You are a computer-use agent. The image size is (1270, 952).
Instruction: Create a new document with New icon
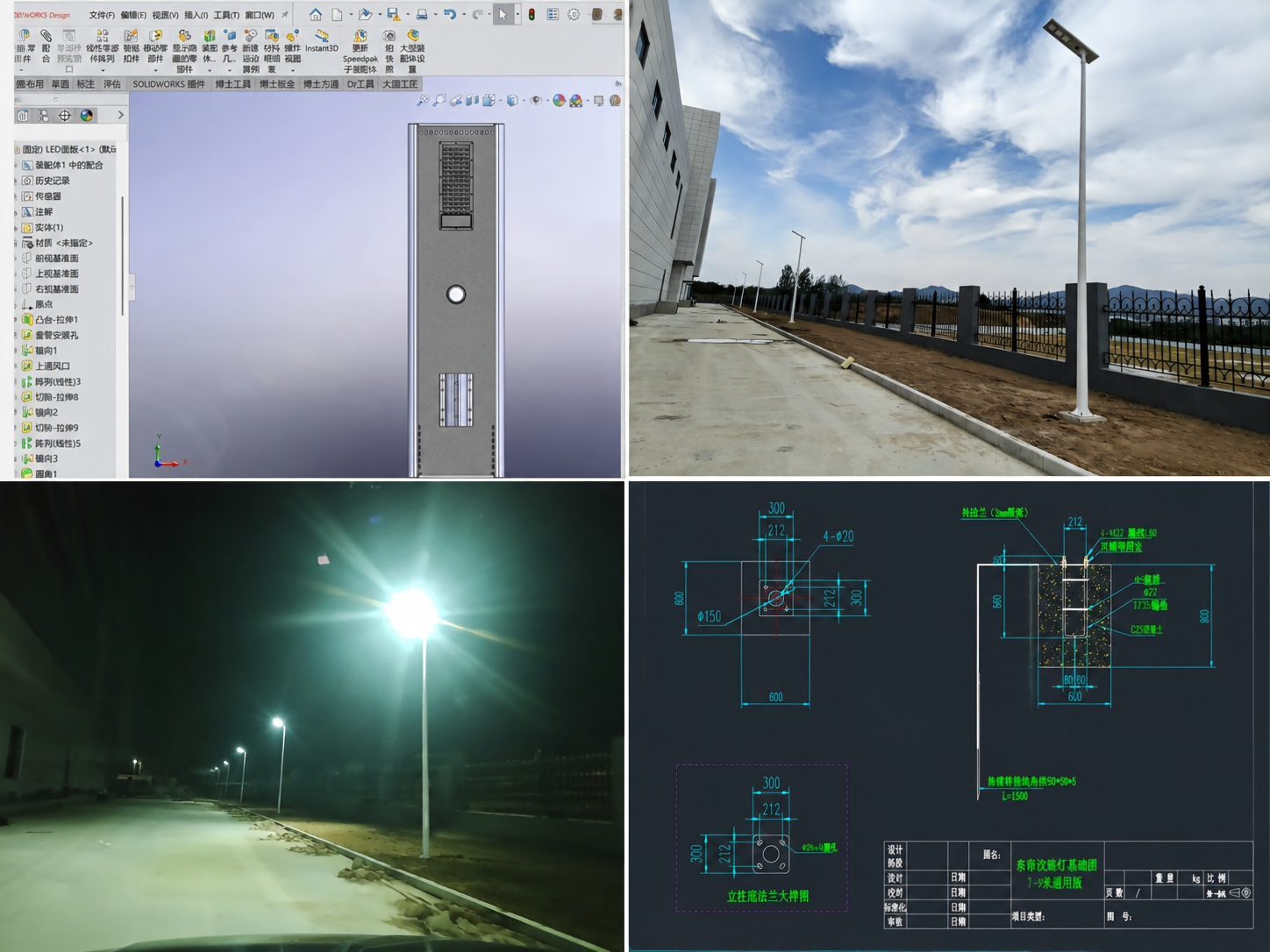(x=337, y=14)
